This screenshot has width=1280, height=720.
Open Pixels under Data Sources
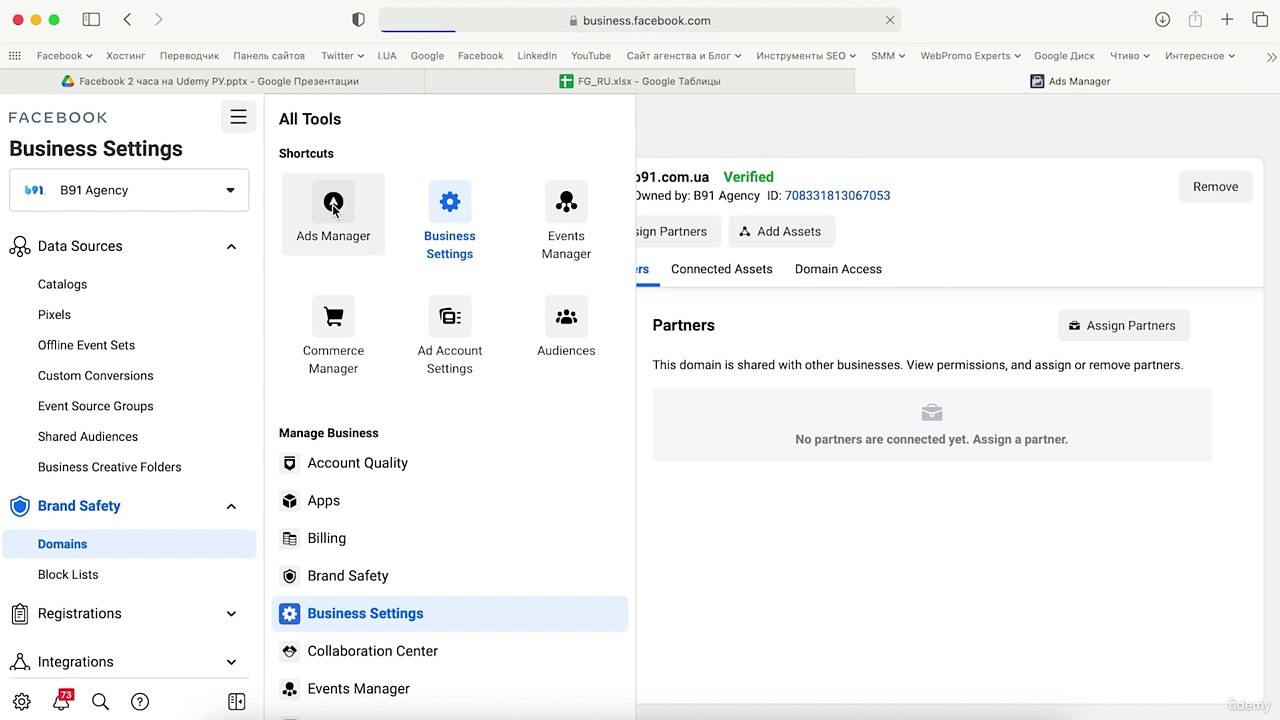(x=54, y=315)
